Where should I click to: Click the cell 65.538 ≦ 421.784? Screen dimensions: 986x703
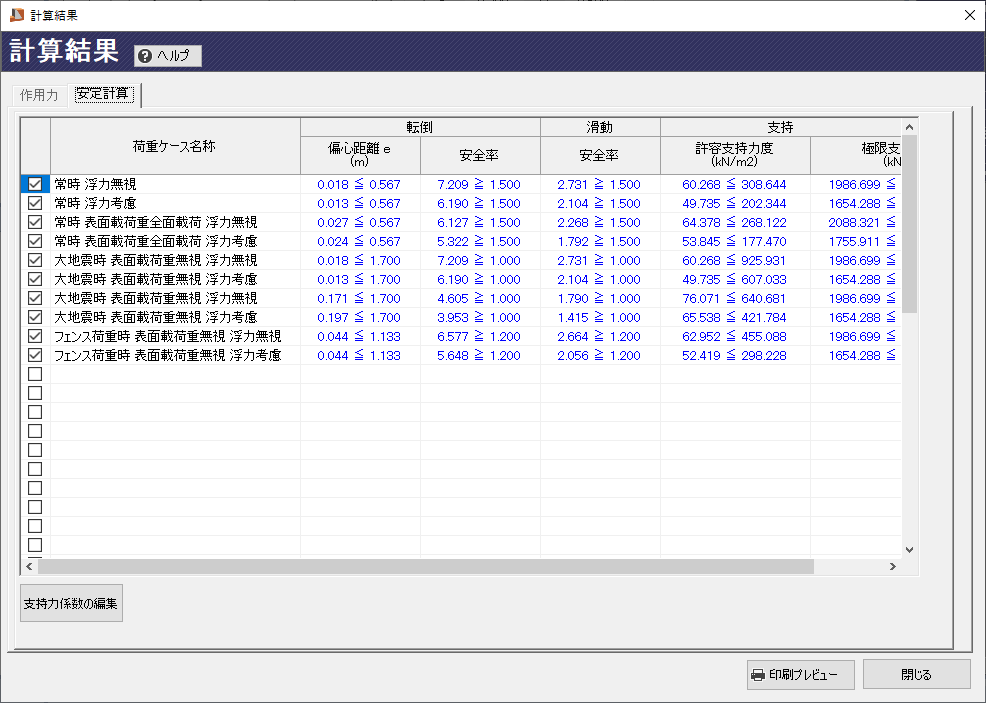[x=734, y=318]
